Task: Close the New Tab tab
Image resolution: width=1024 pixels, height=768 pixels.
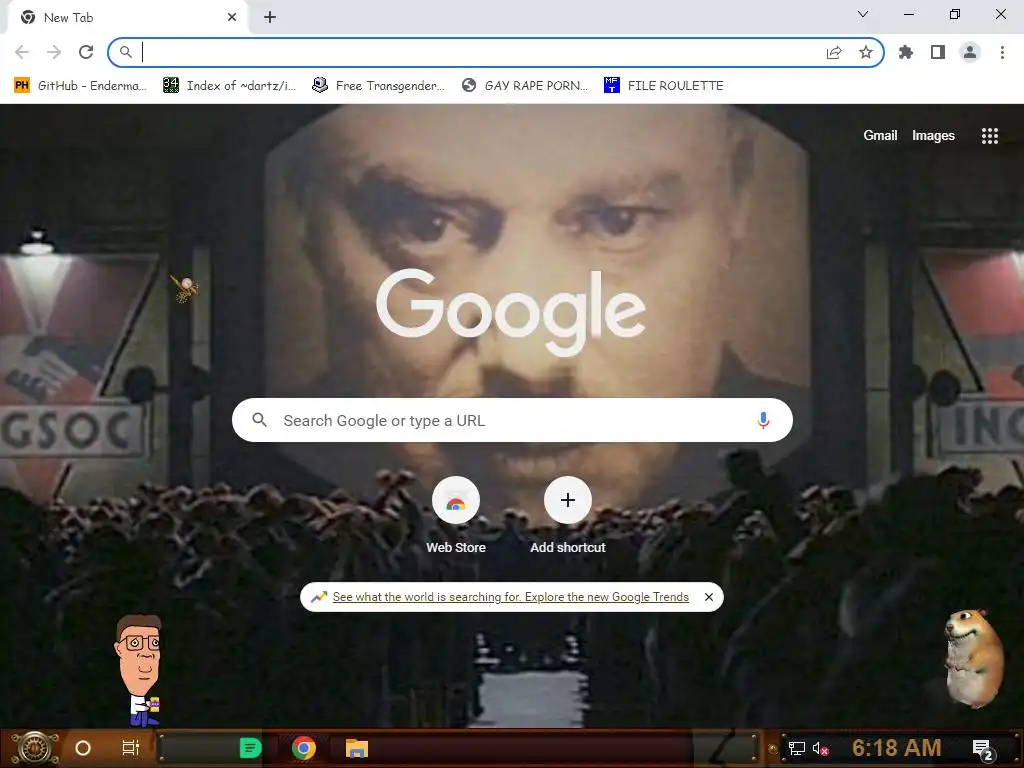Action: click(x=232, y=18)
